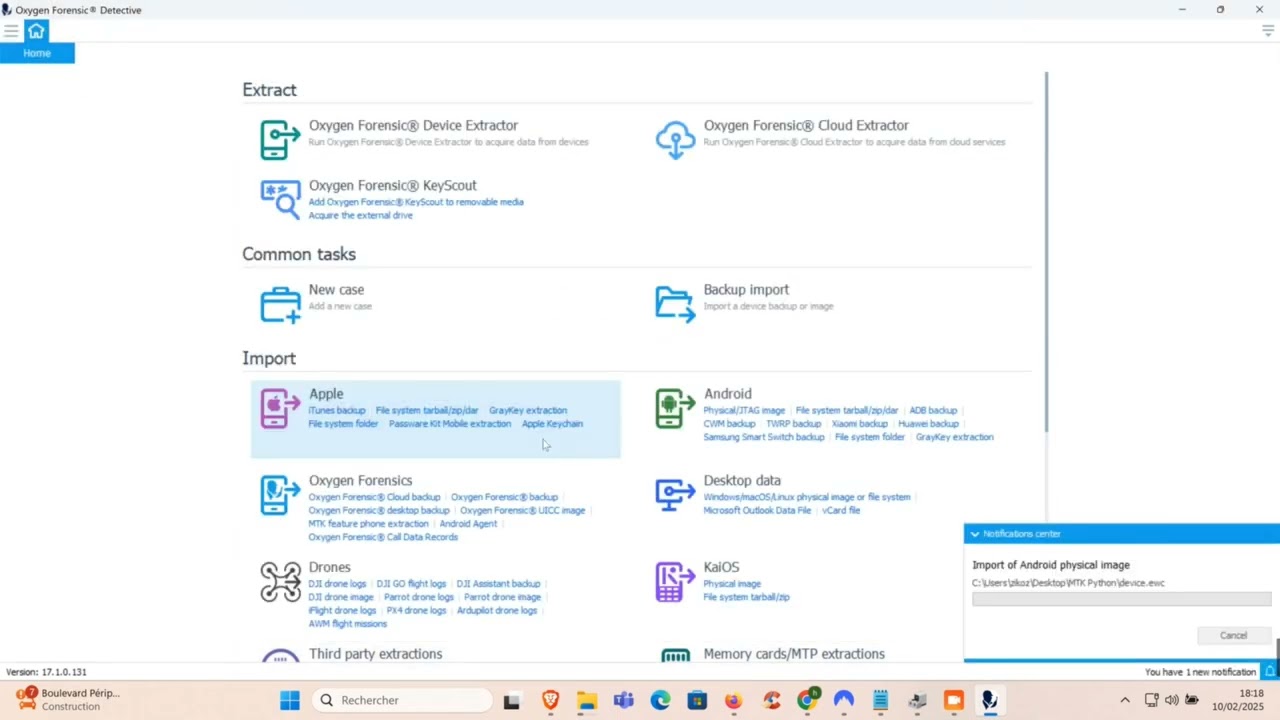Open the Windows Start menu

290,700
